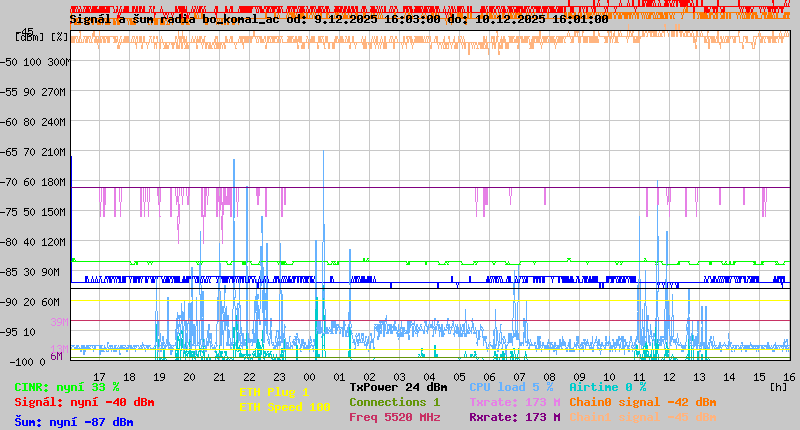Viewport: 800px width, 430px height.
Task: Click hour label "11" on time axis
Action: point(639,377)
